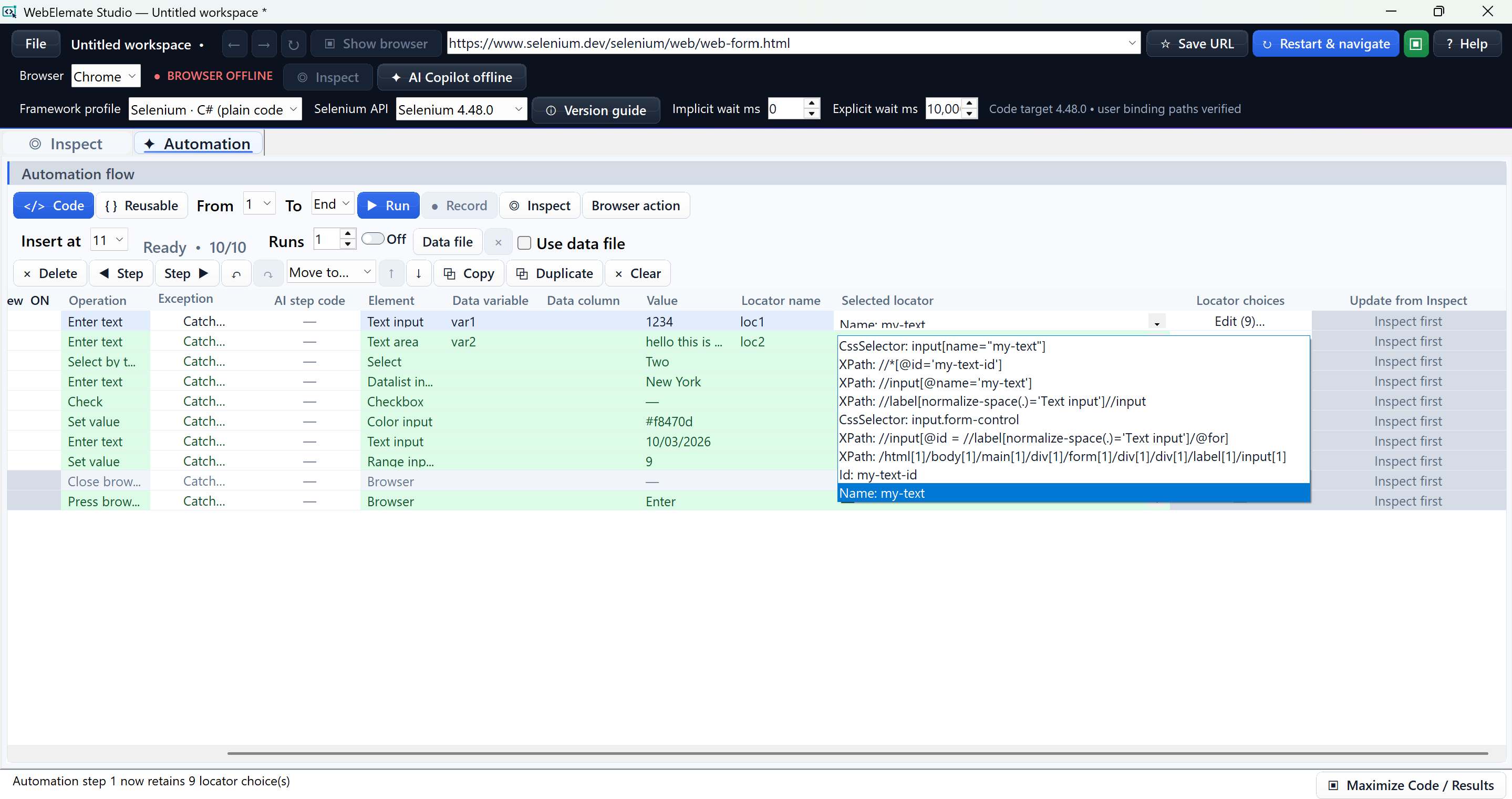Screen dimensions: 1512x799
Task: Choose XPath //*[@id='my-text-id'] option
Action: pyautogui.click(x=1073, y=365)
